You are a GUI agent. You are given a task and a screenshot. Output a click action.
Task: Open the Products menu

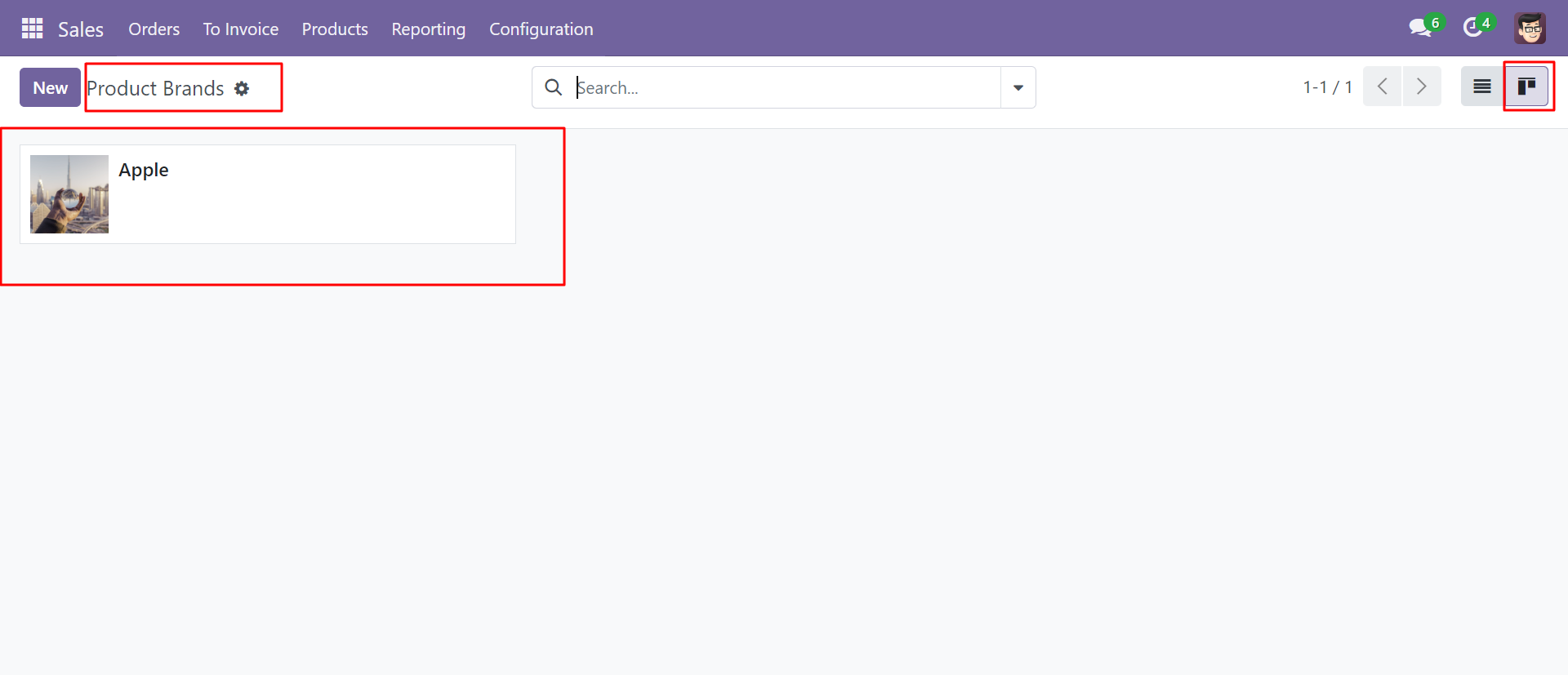point(335,29)
